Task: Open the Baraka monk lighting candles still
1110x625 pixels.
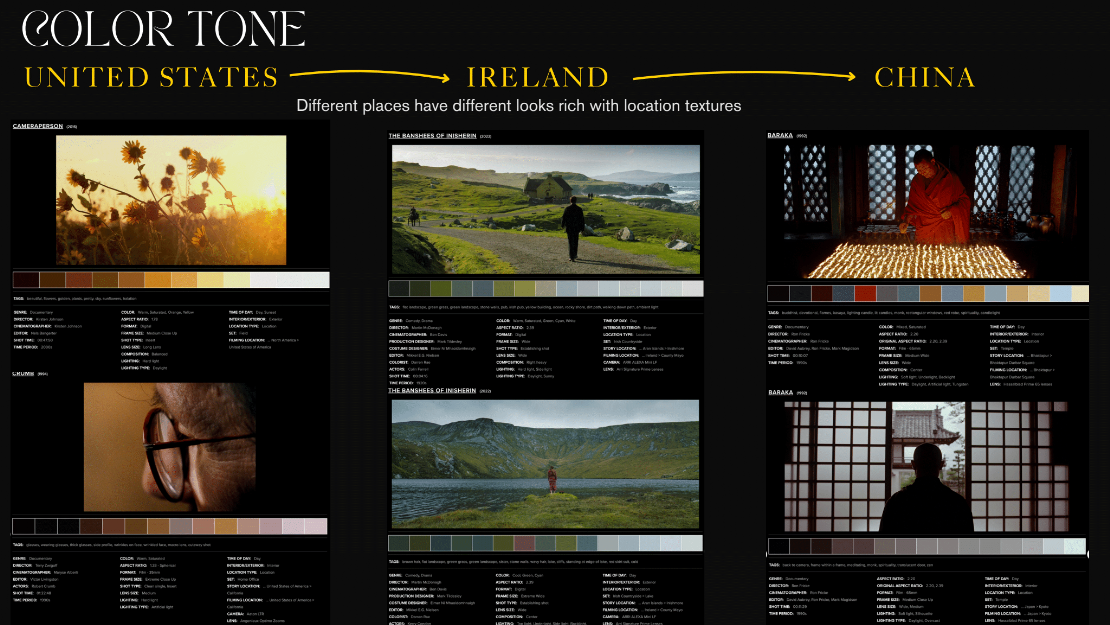Action: pyautogui.click(x=927, y=210)
